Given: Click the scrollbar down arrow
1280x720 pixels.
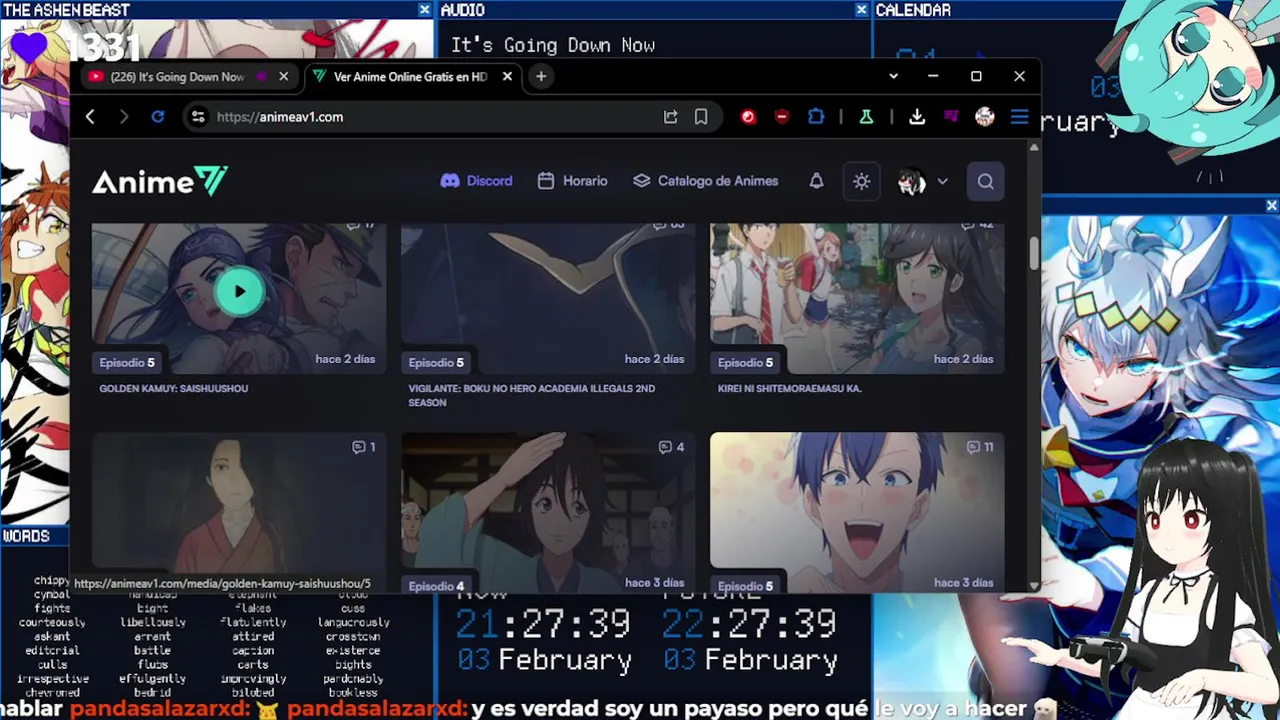Looking at the screenshot, I should (1034, 586).
